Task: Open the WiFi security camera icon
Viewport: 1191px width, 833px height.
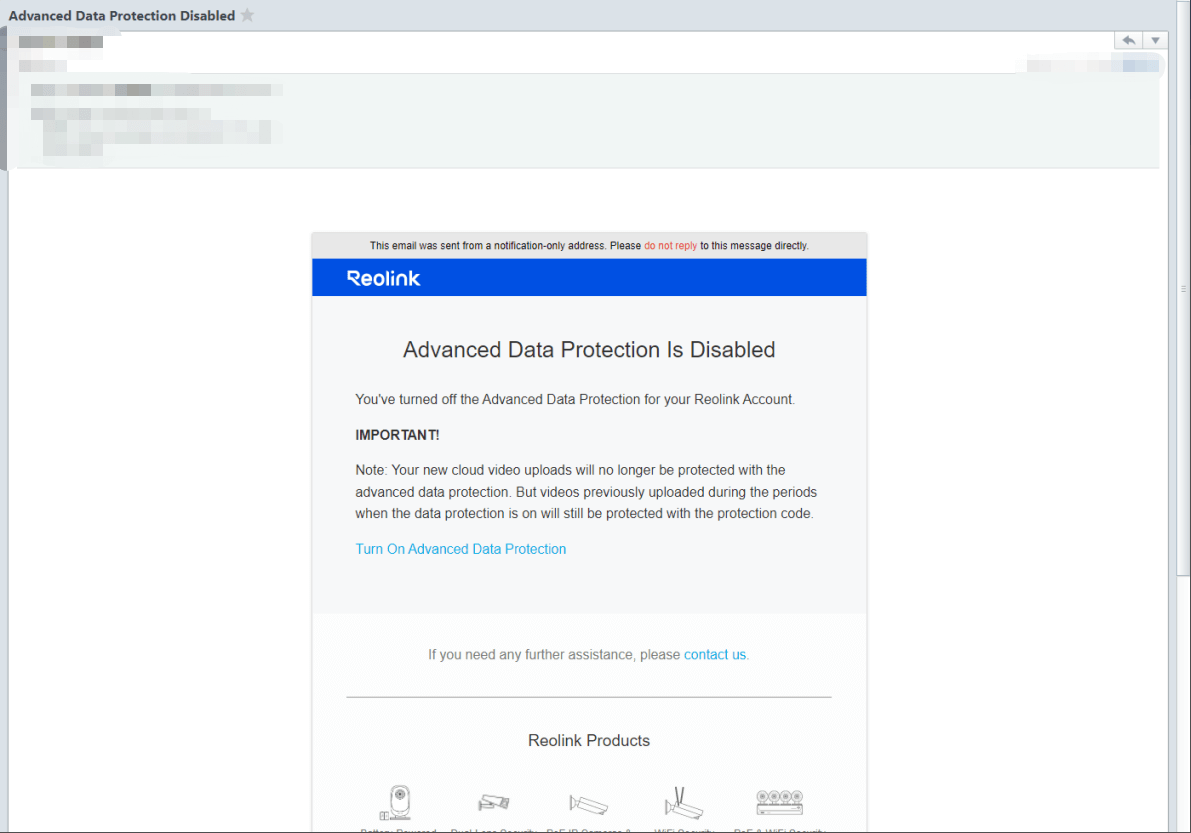Action: click(684, 803)
